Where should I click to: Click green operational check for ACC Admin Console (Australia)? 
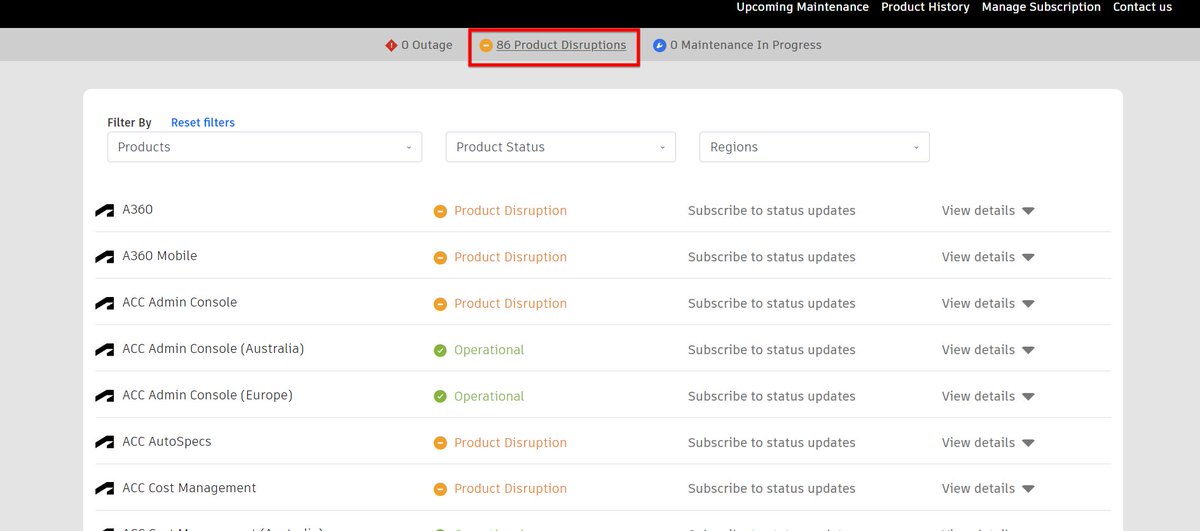440,350
